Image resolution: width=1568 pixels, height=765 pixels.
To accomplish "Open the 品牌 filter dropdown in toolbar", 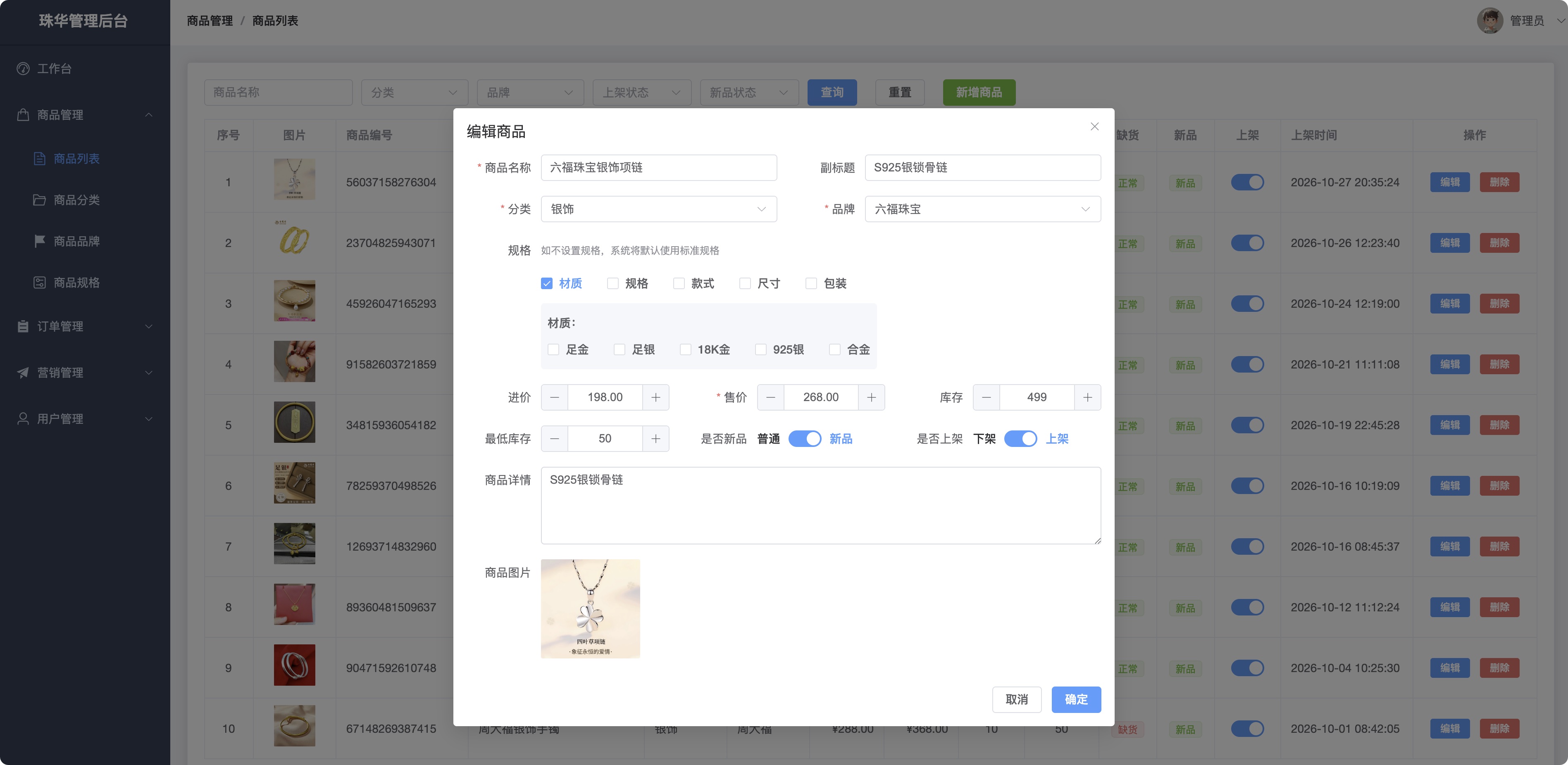I will pos(530,93).
